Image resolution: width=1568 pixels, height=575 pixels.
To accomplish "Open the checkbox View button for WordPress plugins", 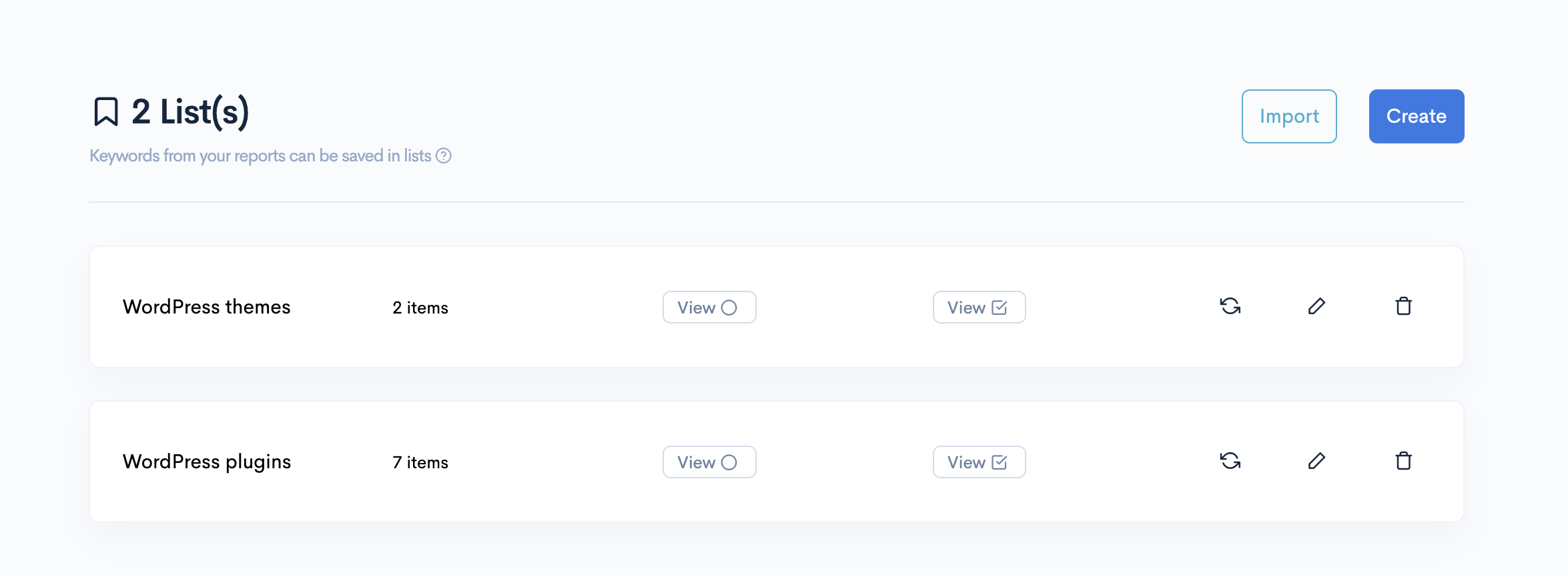I will pyautogui.click(x=979, y=462).
